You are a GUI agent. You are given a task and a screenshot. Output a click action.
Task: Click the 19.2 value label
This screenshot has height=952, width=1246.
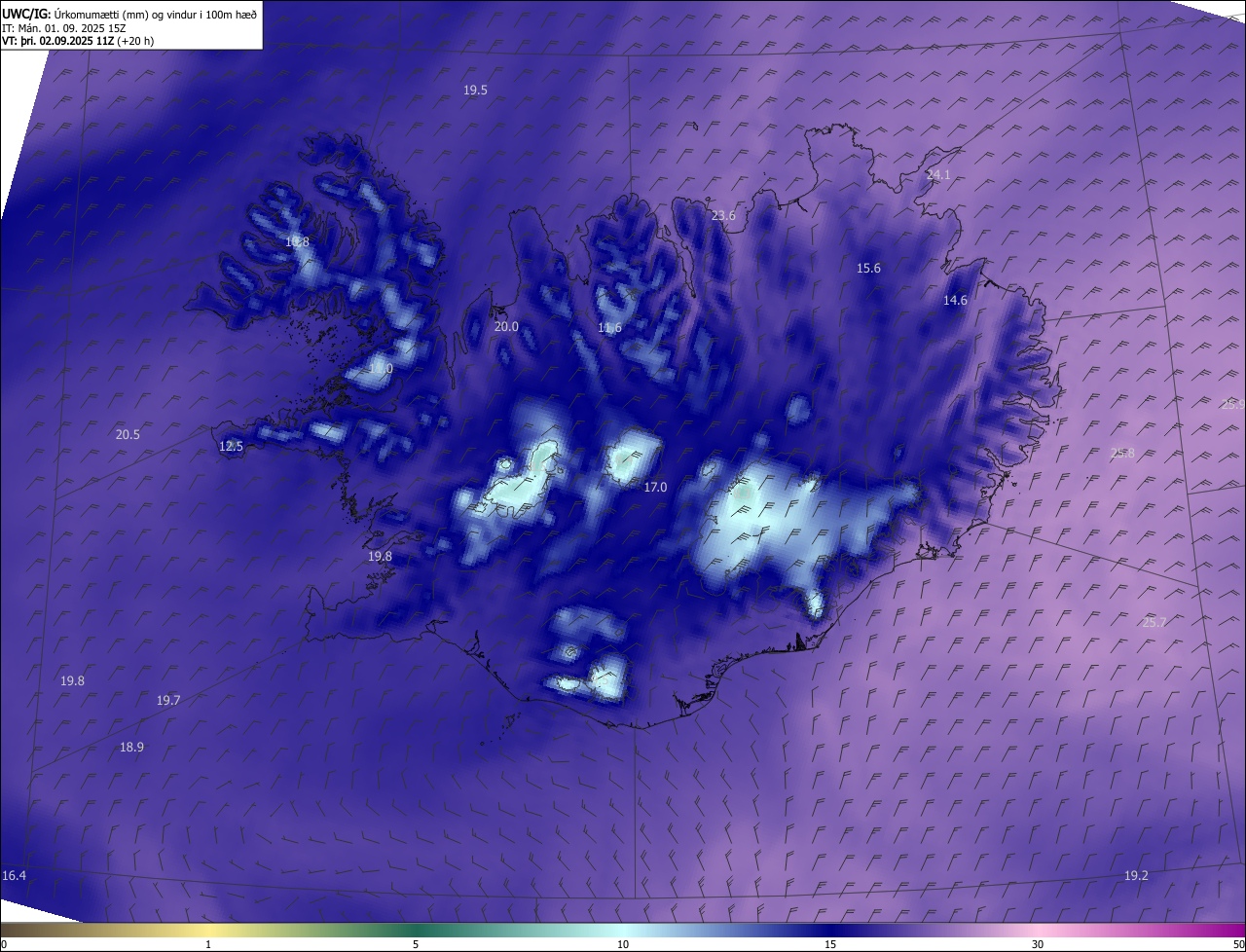point(1136,876)
